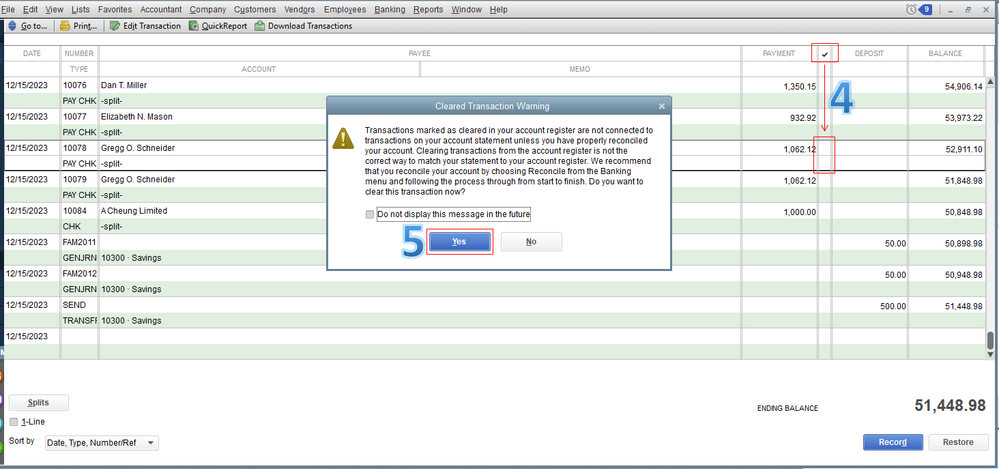
Task: Click the Restore button
Action: tap(958, 442)
